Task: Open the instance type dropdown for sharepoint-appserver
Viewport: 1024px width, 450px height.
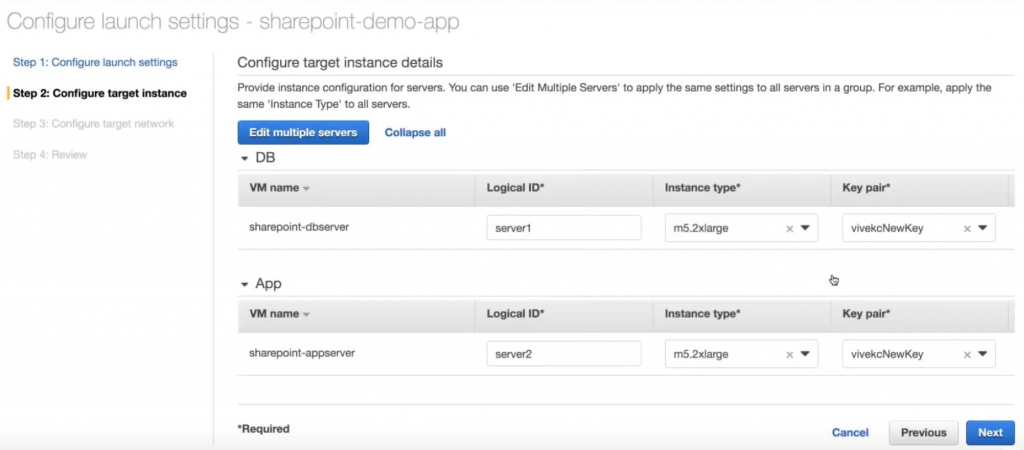Action: point(805,354)
